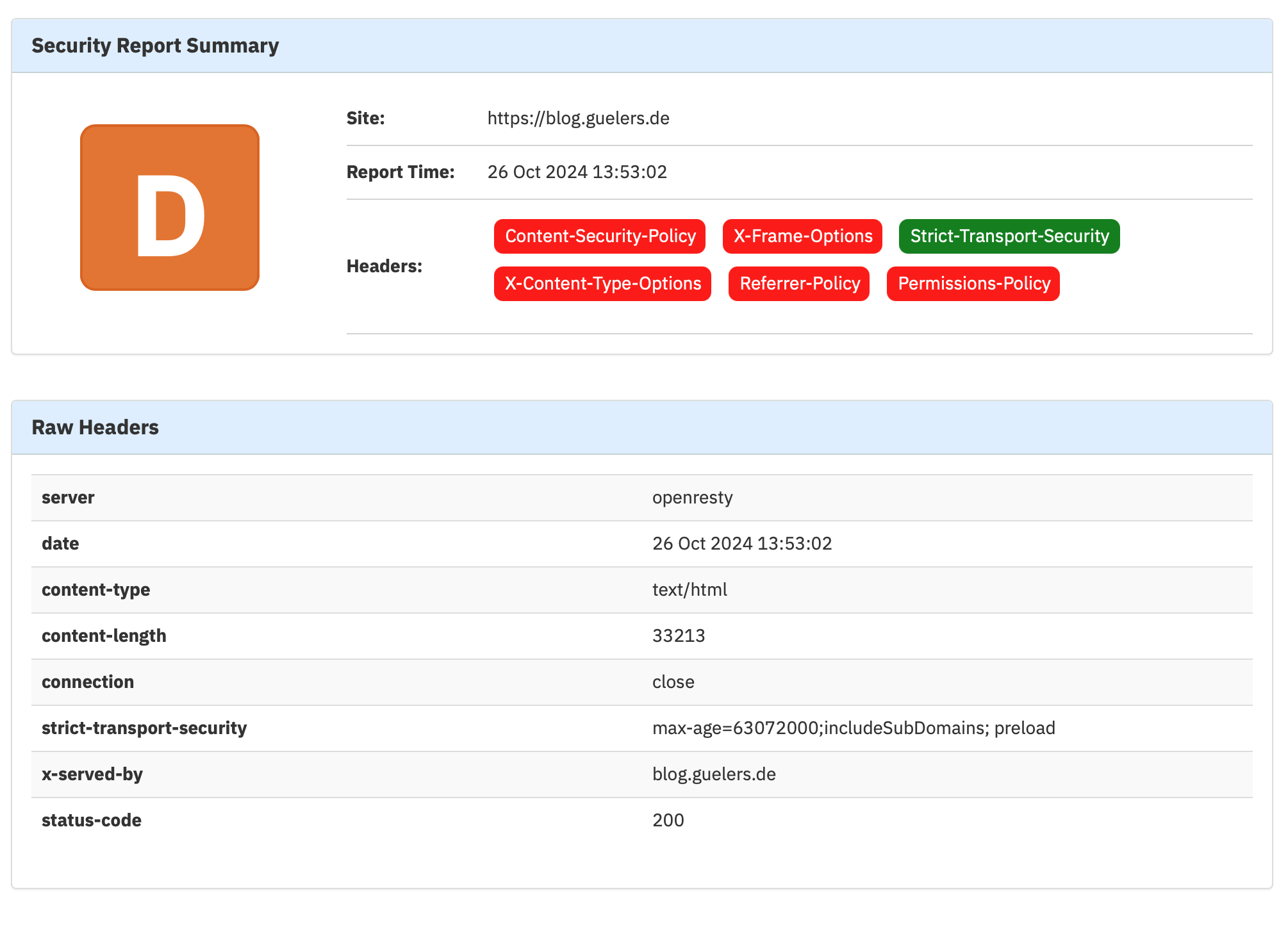Click the Security Report Summary heading
The height and width of the screenshot is (925, 1288).
155,45
